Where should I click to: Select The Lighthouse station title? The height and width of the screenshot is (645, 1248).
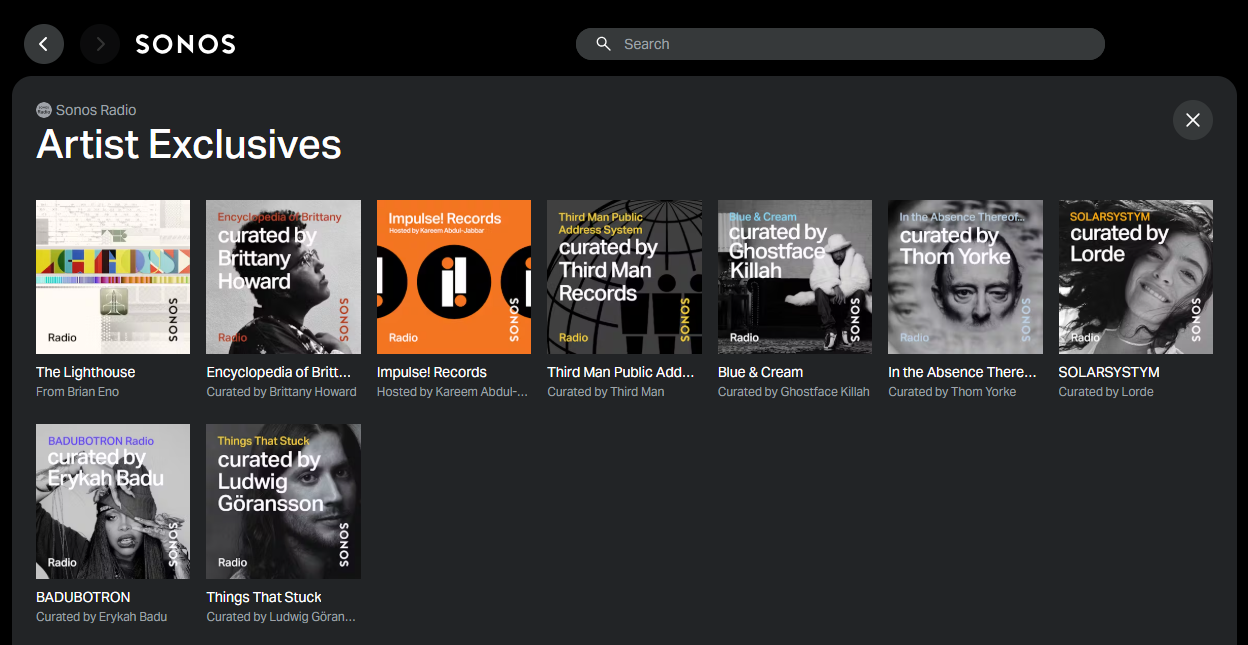[86, 372]
